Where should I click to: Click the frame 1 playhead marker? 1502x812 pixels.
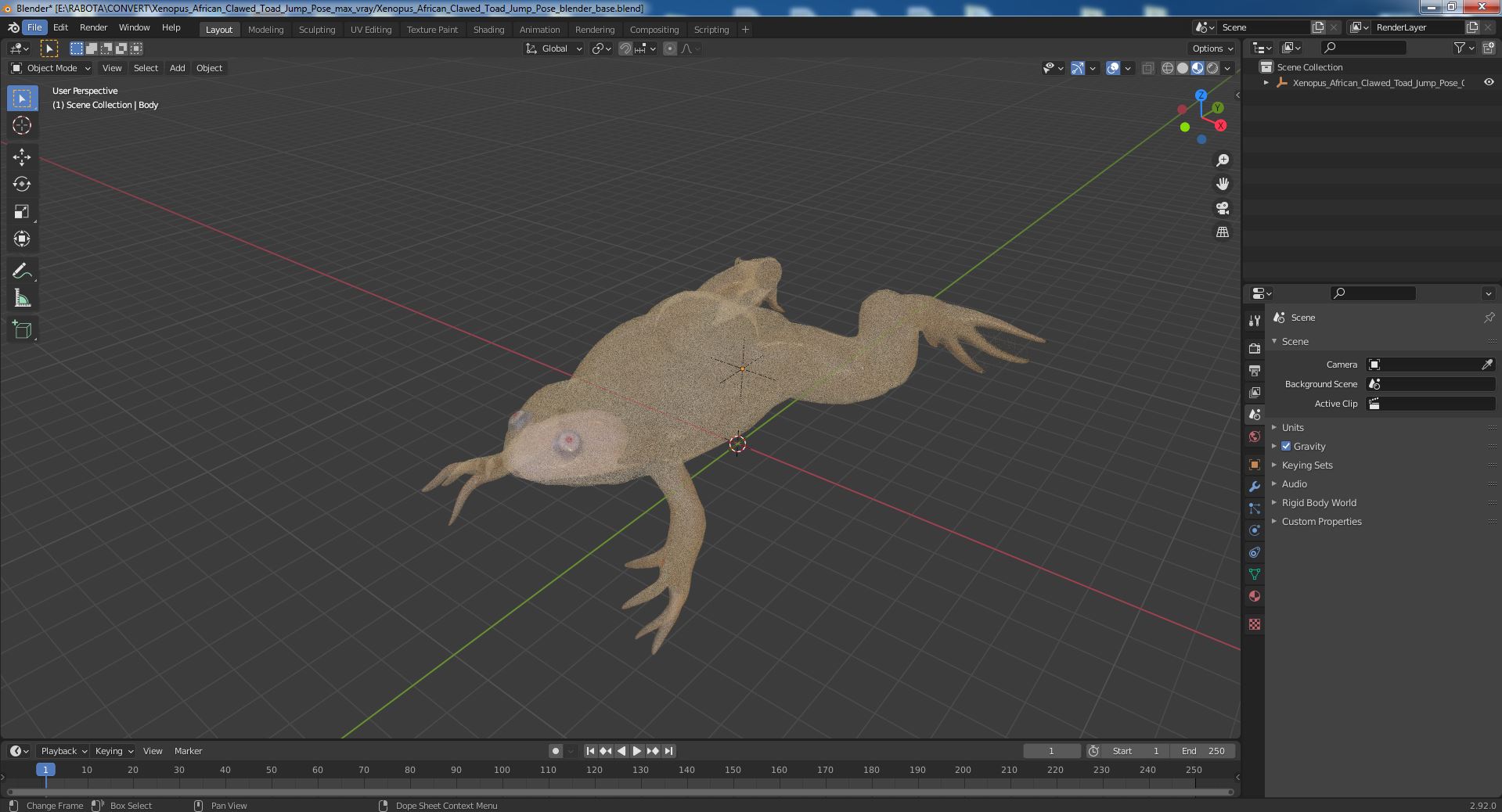[45, 770]
